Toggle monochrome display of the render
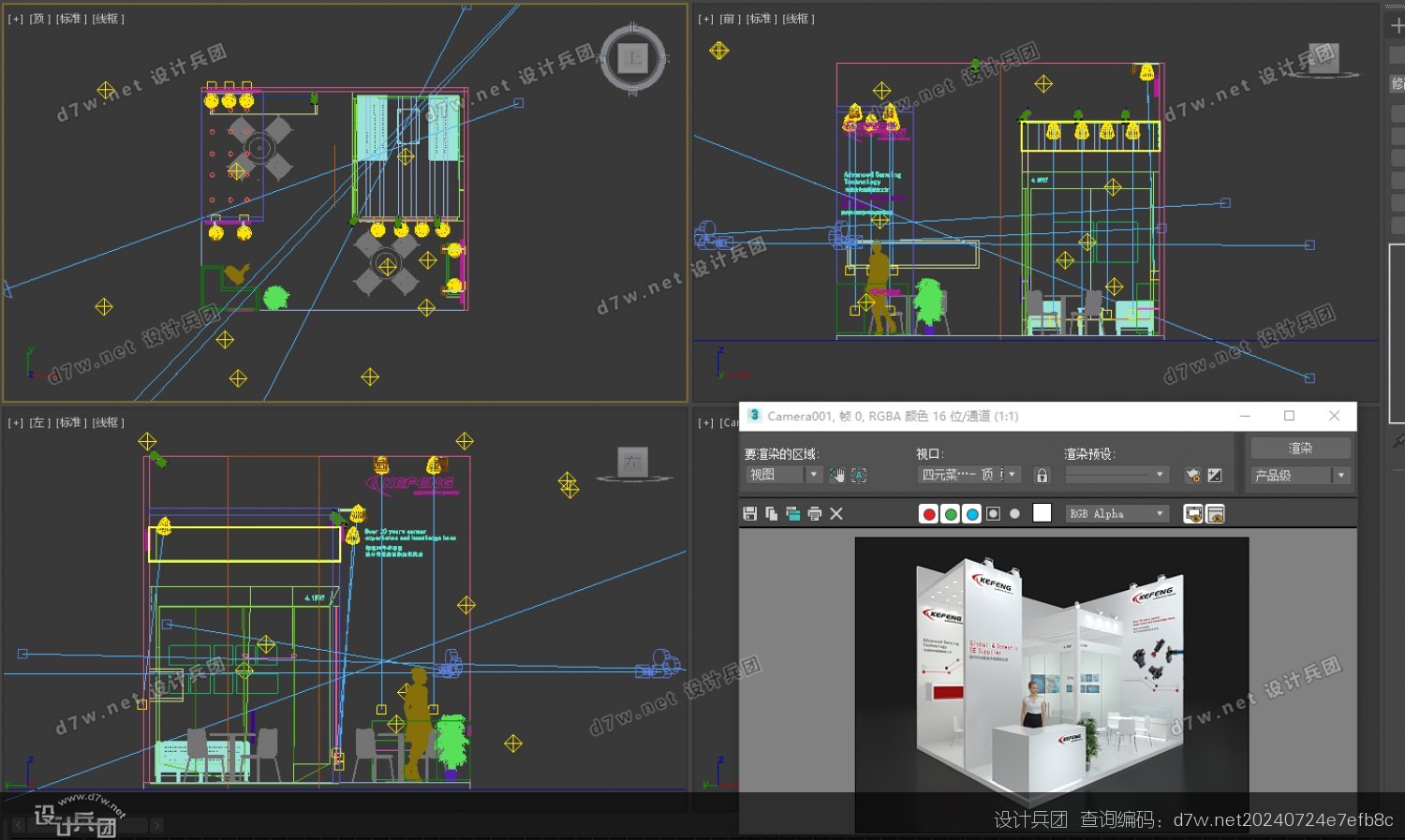Screen dimensions: 1405x840 [1014, 513]
